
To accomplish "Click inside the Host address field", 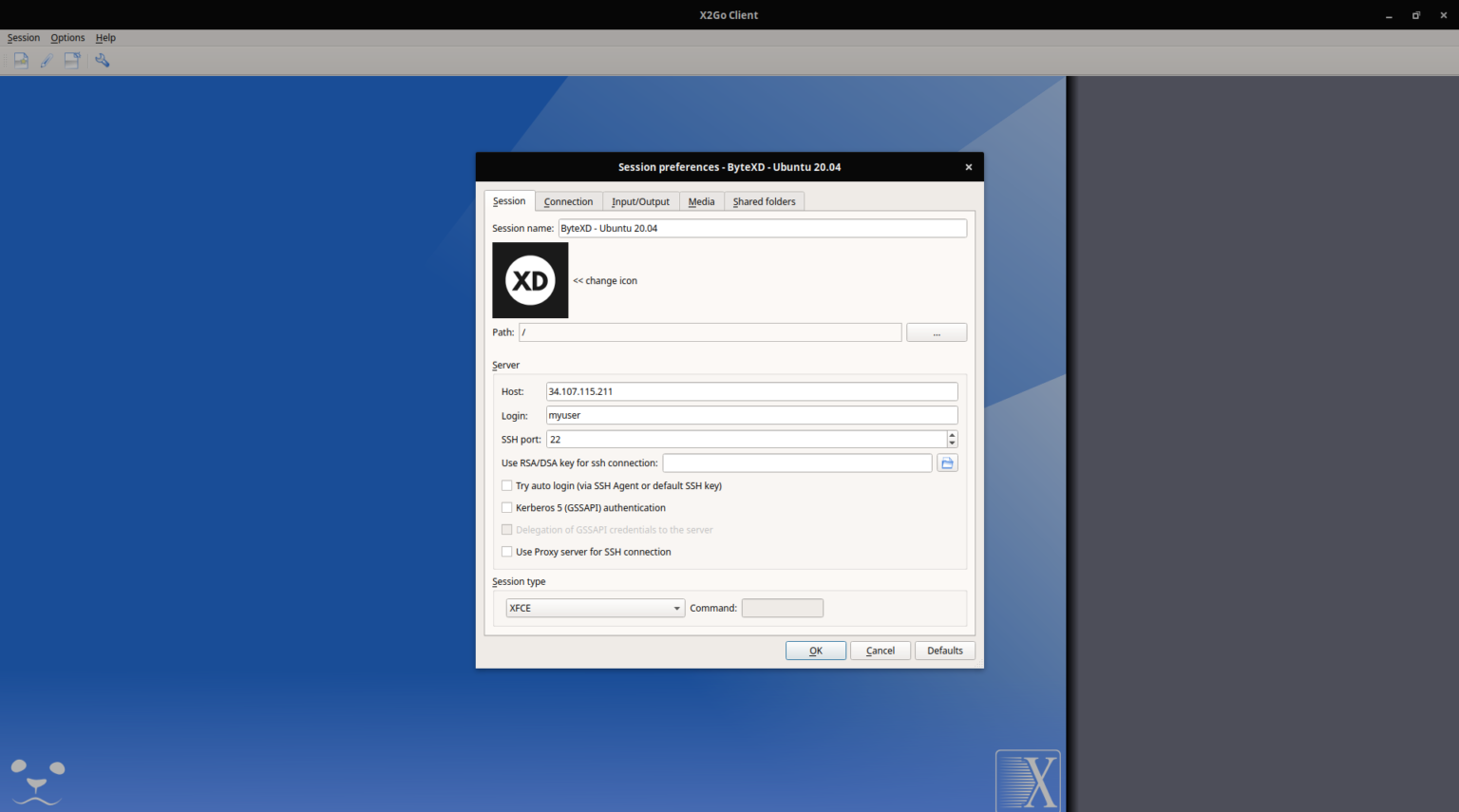I will click(x=750, y=391).
